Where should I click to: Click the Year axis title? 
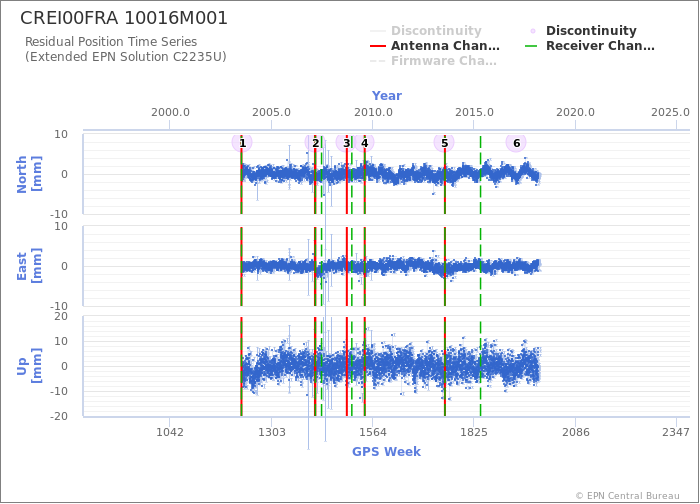(387, 96)
